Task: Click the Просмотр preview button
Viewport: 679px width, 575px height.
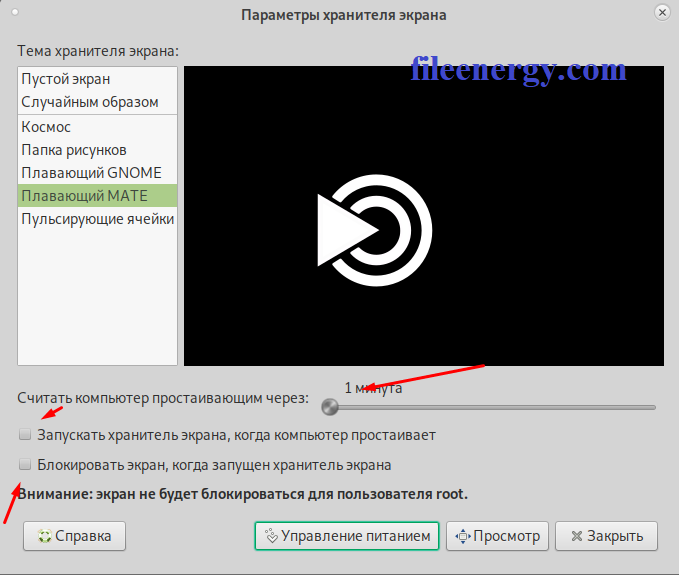Action: point(498,536)
